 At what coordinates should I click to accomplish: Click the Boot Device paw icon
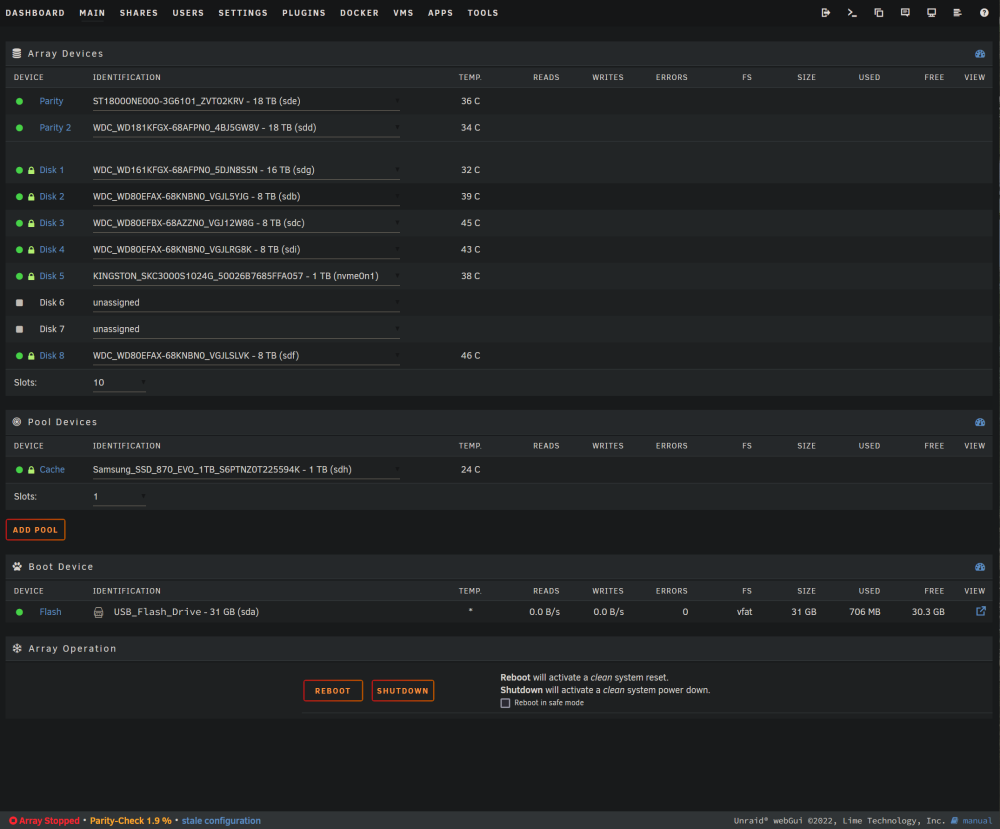coord(17,566)
